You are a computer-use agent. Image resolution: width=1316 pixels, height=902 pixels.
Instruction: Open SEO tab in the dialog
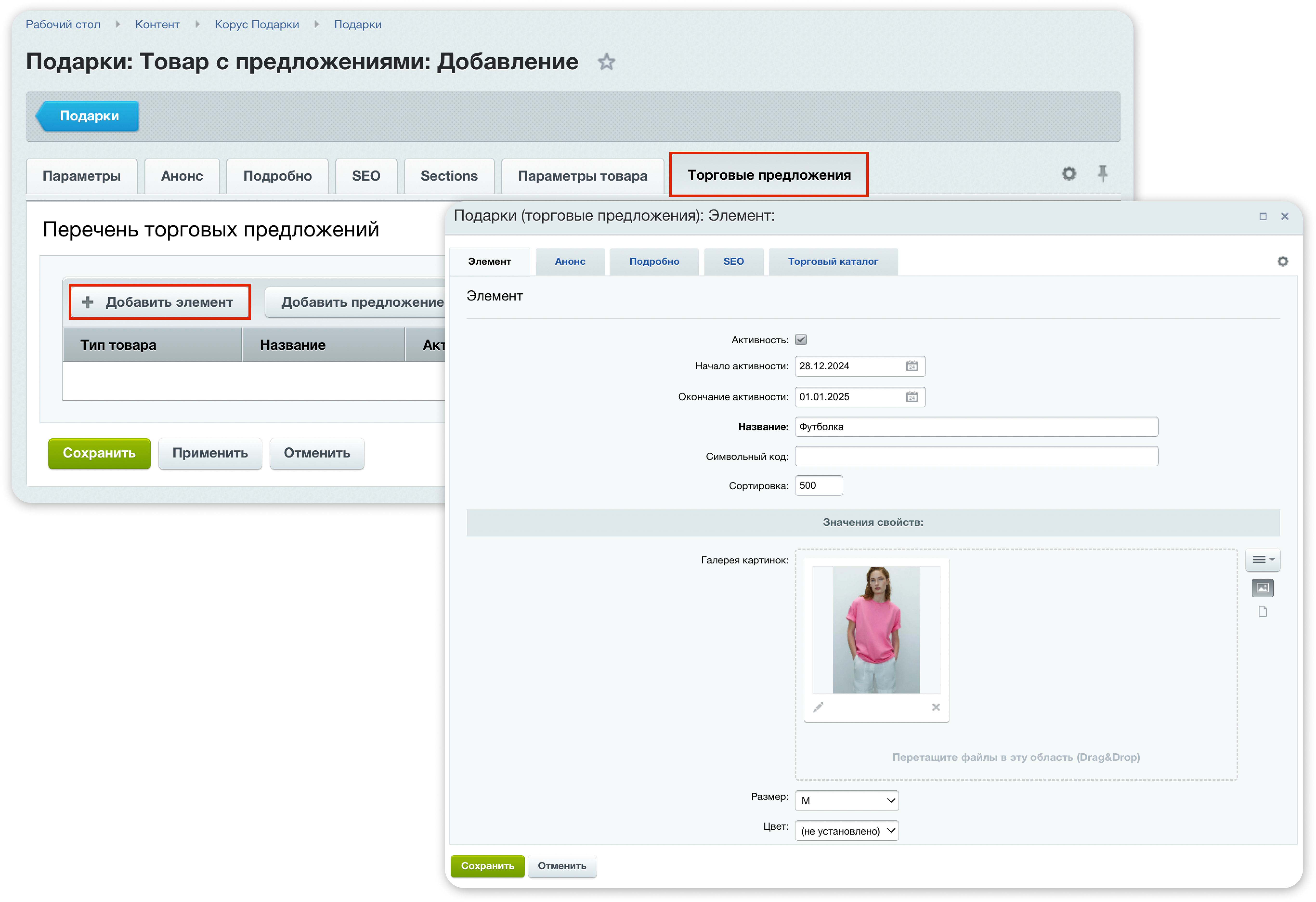733,261
